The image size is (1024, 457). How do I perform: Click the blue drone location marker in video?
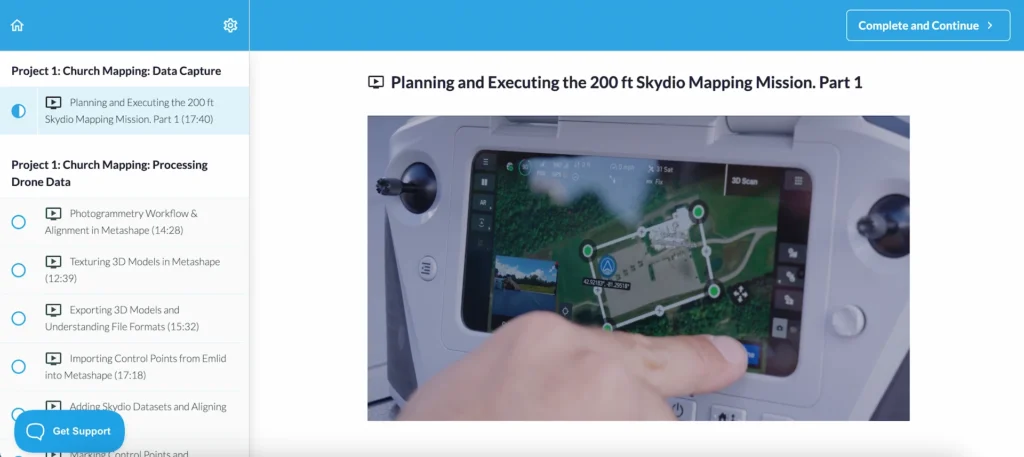click(608, 265)
